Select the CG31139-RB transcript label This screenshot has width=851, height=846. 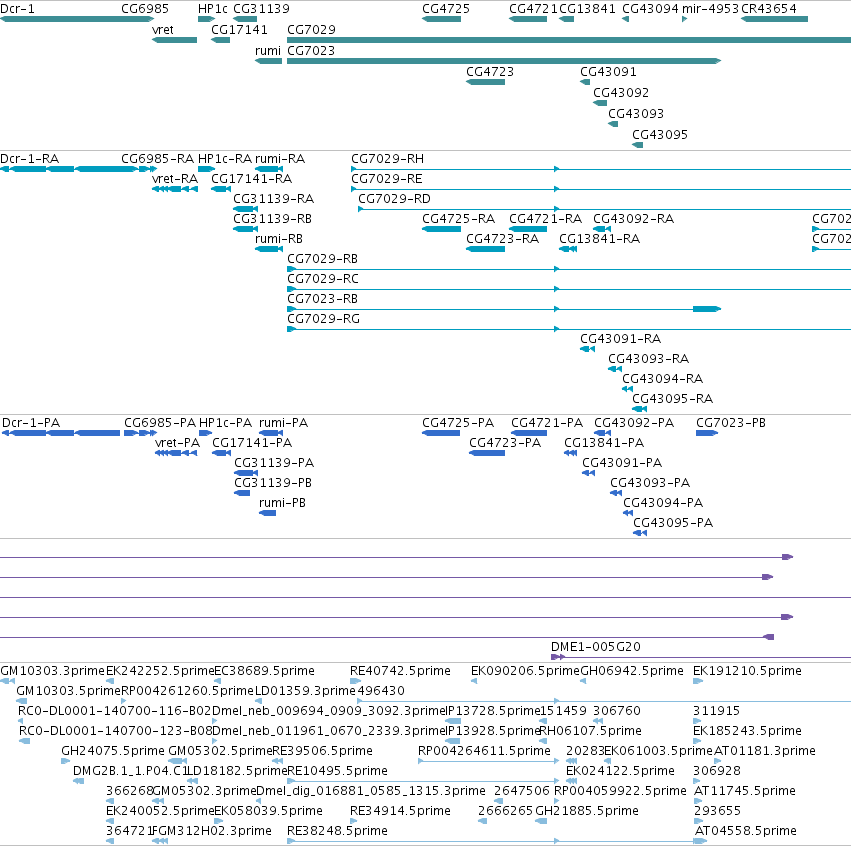coord(273,219)
